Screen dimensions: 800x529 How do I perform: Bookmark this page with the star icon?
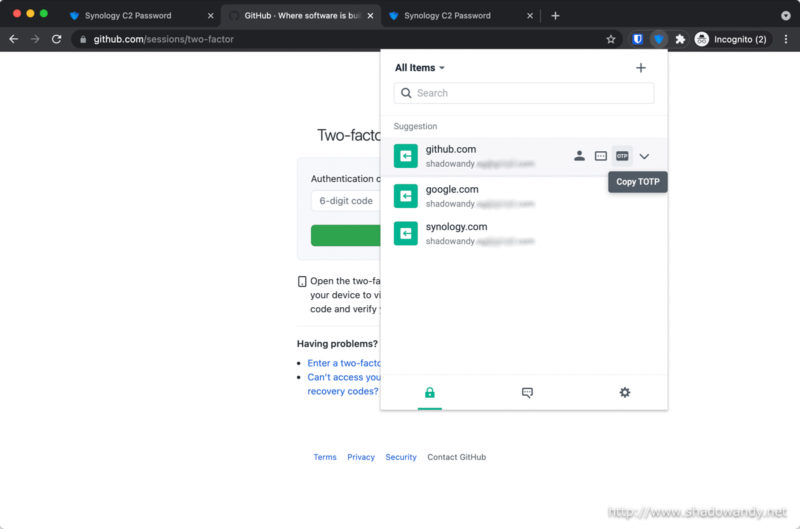611,39
